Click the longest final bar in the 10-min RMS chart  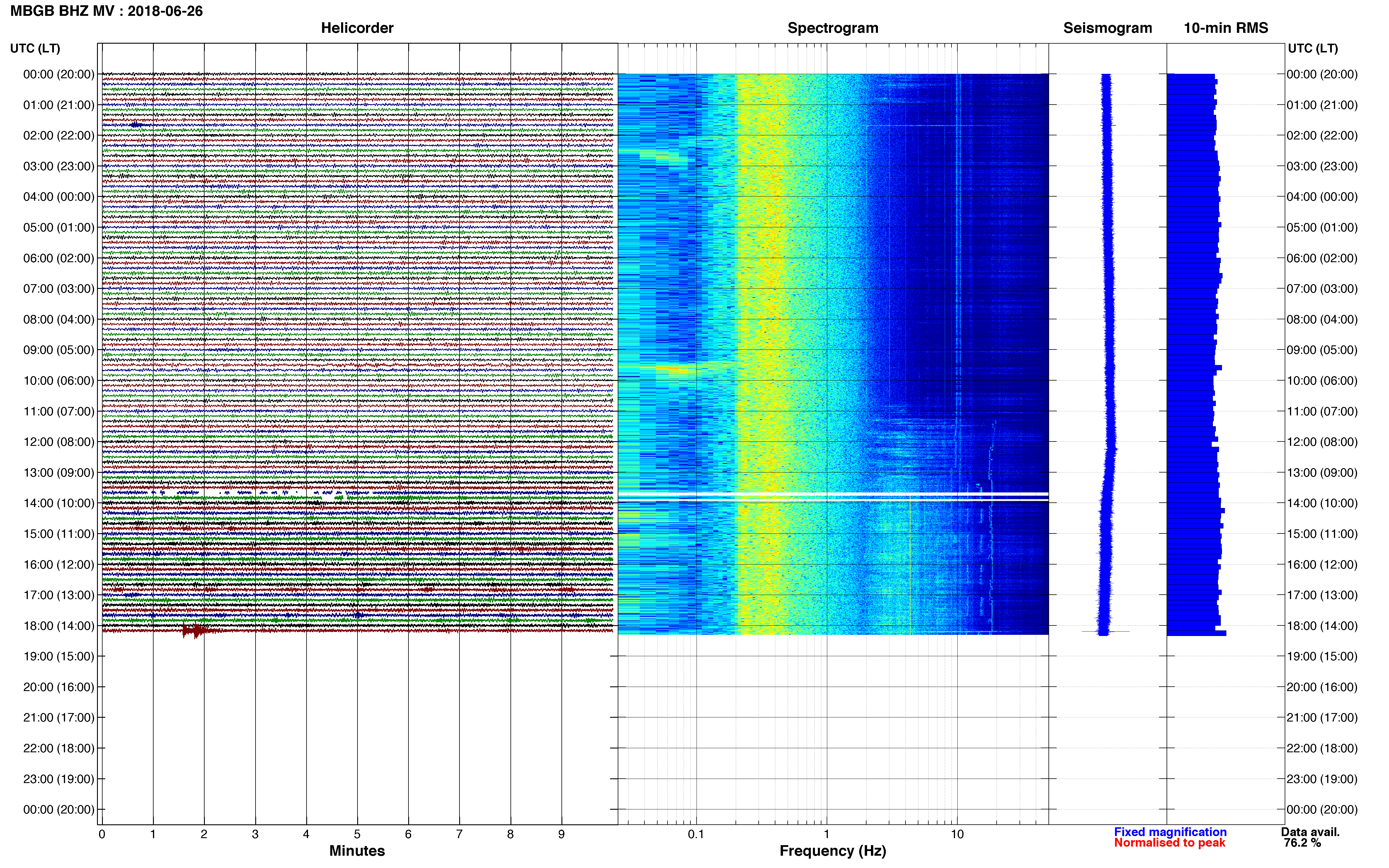[x=1196, y=633]
